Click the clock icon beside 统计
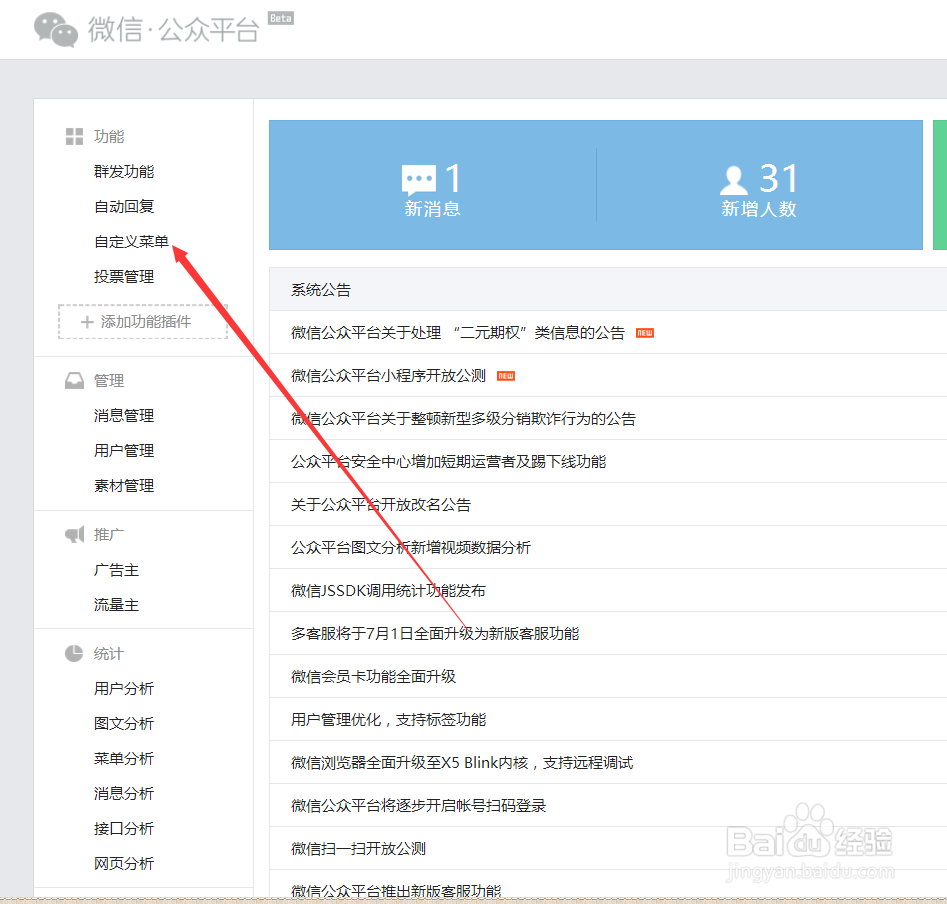Viewport: 947px width, 904px height. click(x=75, y=653)
